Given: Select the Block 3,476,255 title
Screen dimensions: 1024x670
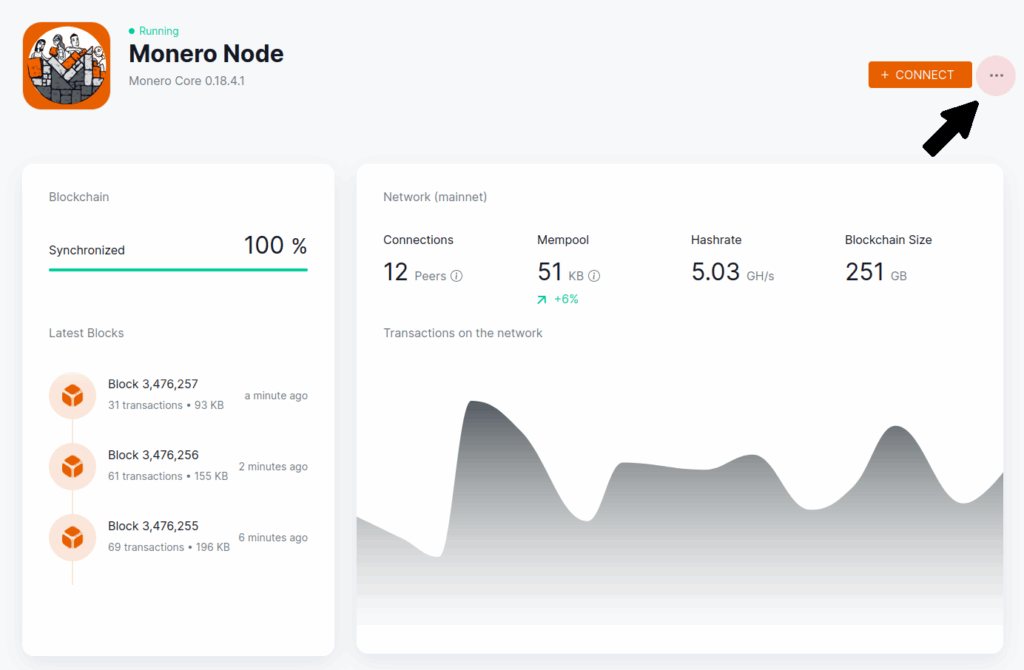Looking at the screenshot, I should click(x=153, y=526).
